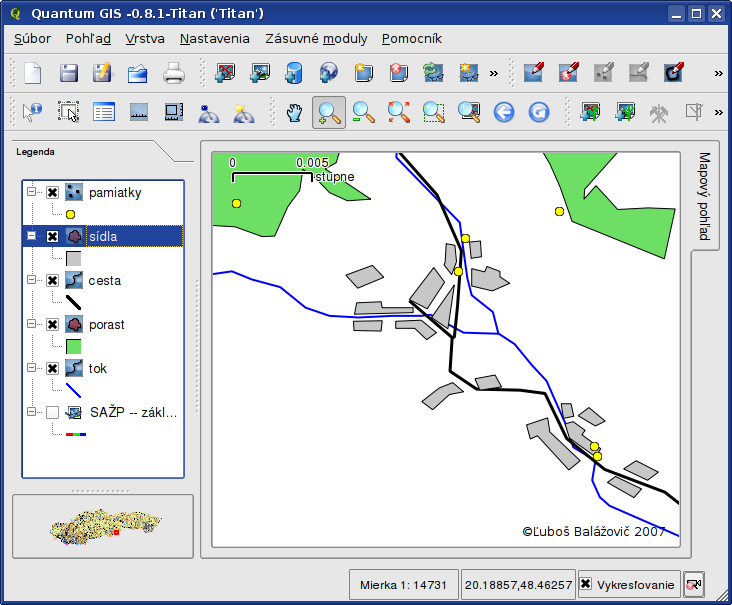Open the Vrstva menu
This screenshot has height=605, width=732.
(145, 39)
